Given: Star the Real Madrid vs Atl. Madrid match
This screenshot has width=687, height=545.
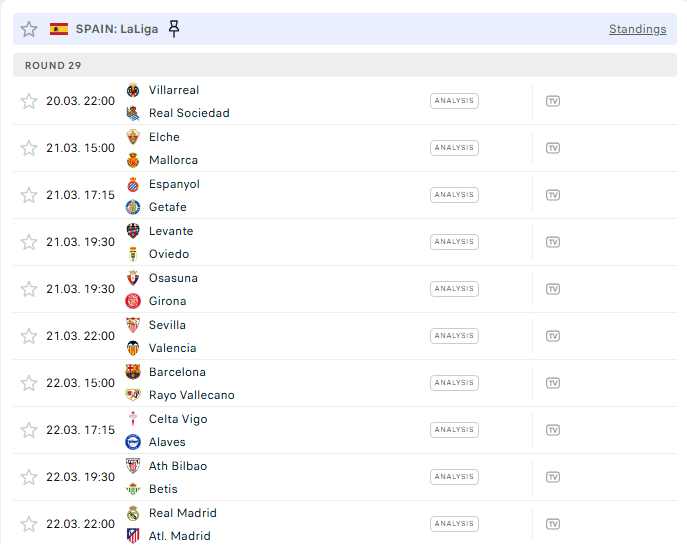Looking at the screenshot, I should [x=29, y=524].
